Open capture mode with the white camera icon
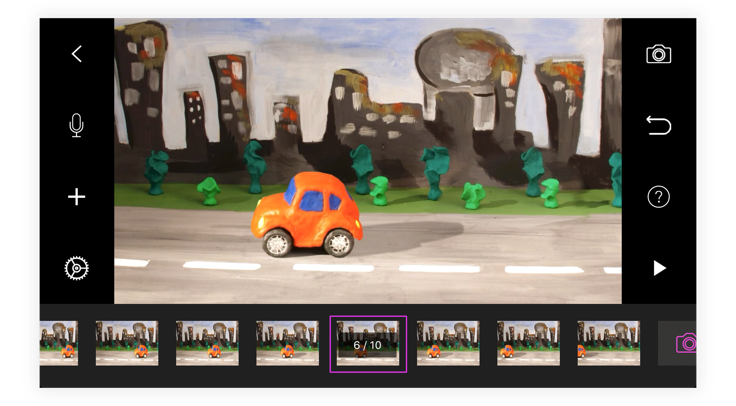Viewport: 736px width, 406px height. click(x=659, y=54)
